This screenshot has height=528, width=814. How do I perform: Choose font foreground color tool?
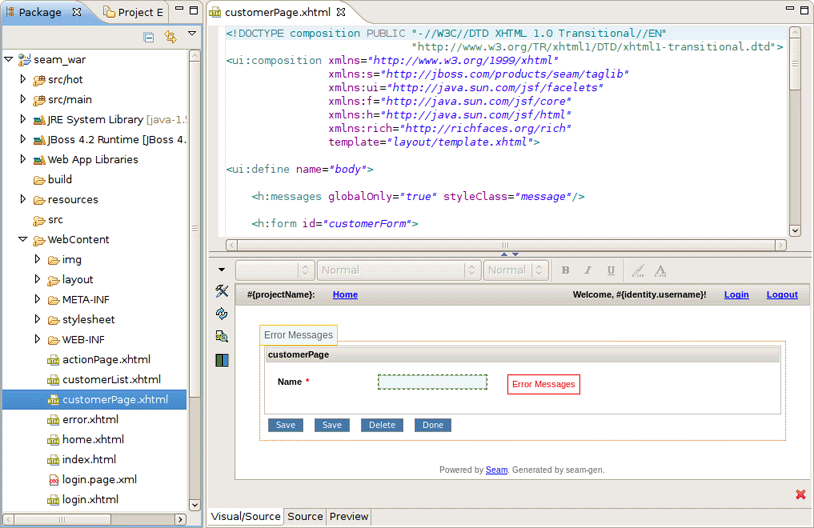pos(660,270)
